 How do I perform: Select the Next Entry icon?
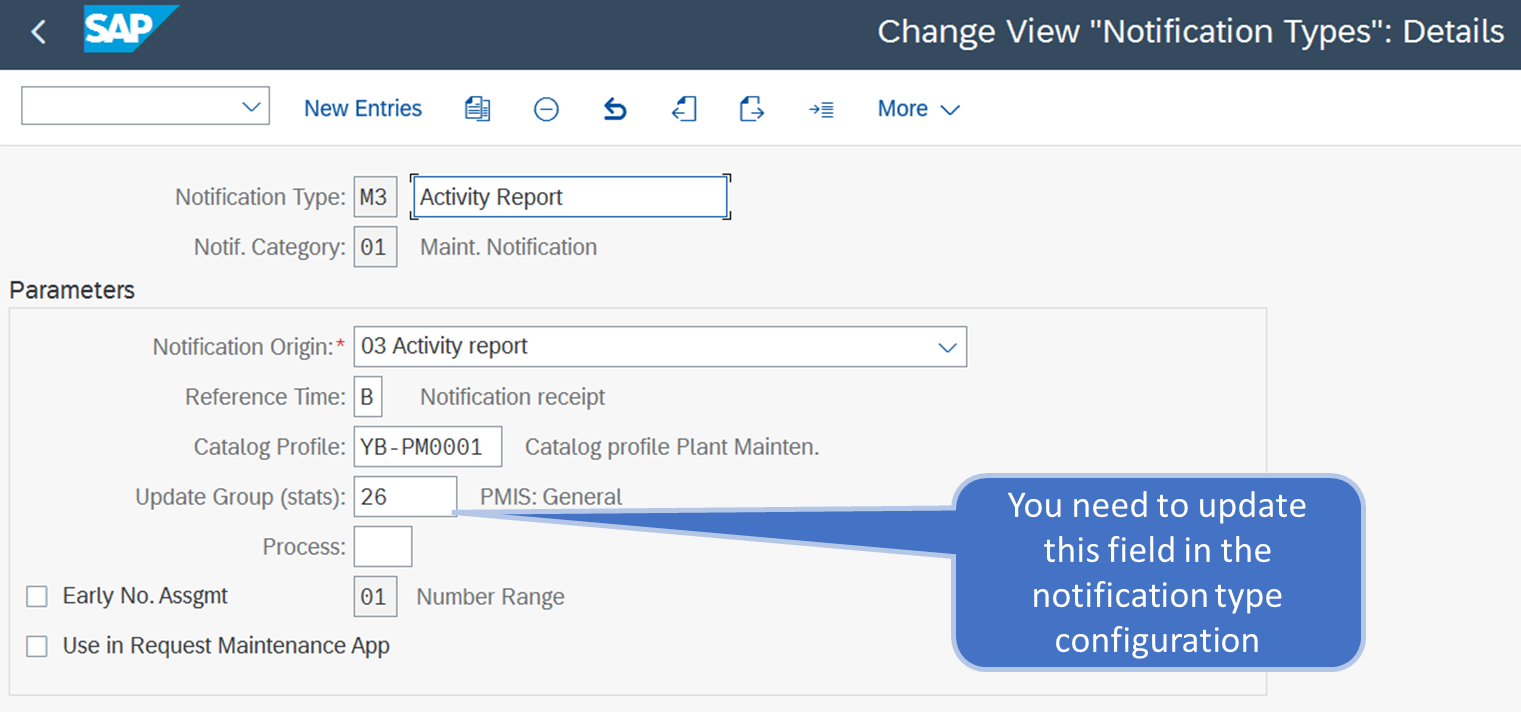point(821,108)
